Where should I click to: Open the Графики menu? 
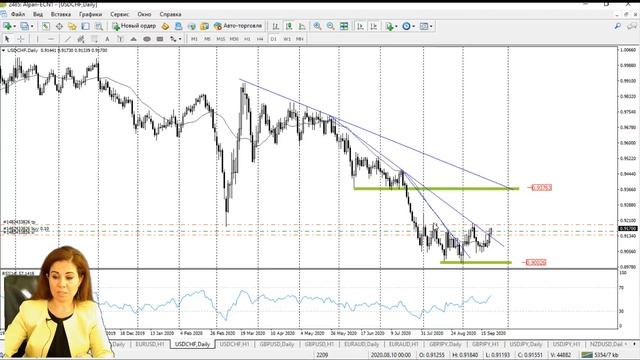tap(91, 14)
